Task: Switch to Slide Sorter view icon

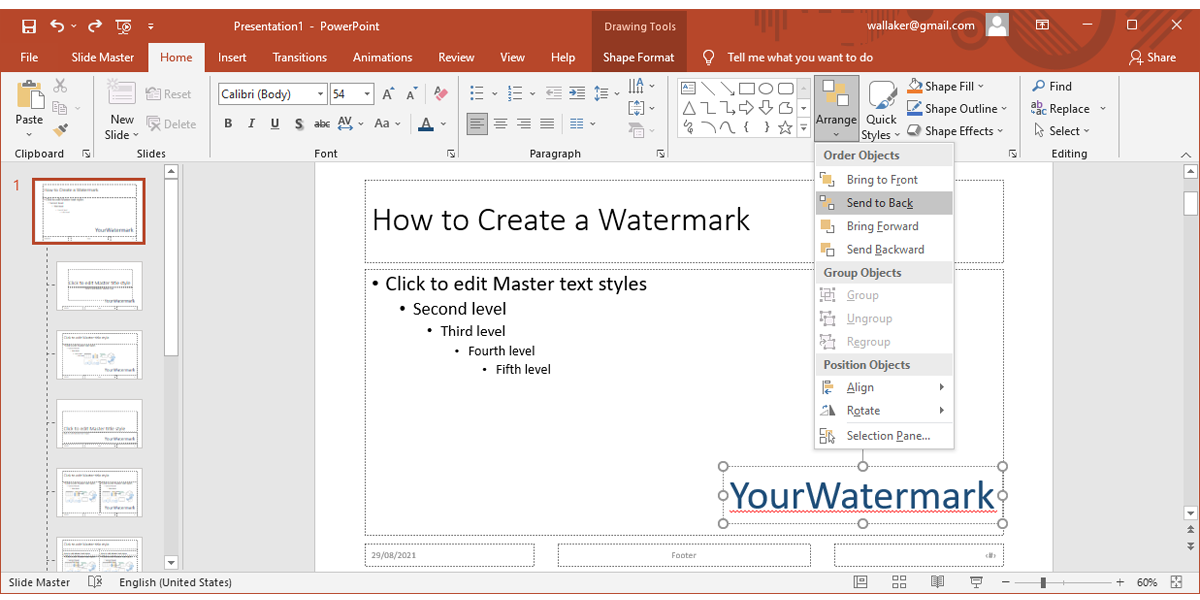Action: 898,582
